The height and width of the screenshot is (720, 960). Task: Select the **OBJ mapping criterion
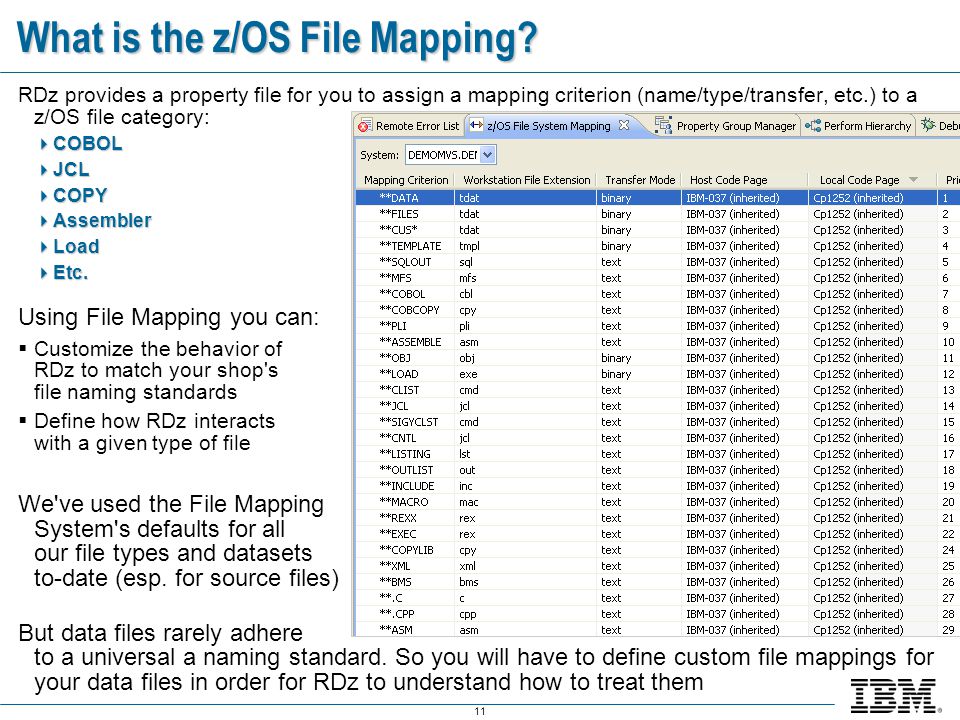point(394,358)
